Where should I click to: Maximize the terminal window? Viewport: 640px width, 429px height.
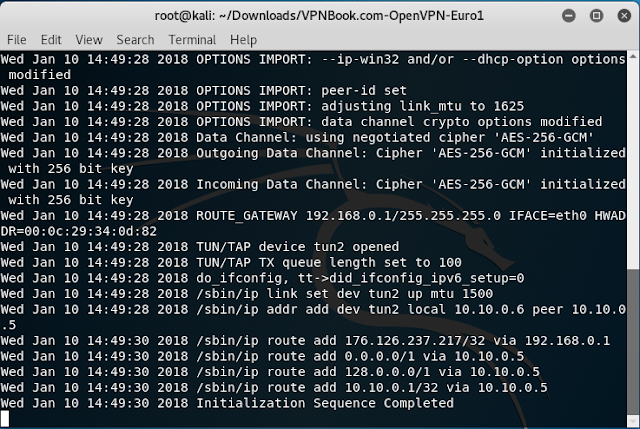pos(596,16)
